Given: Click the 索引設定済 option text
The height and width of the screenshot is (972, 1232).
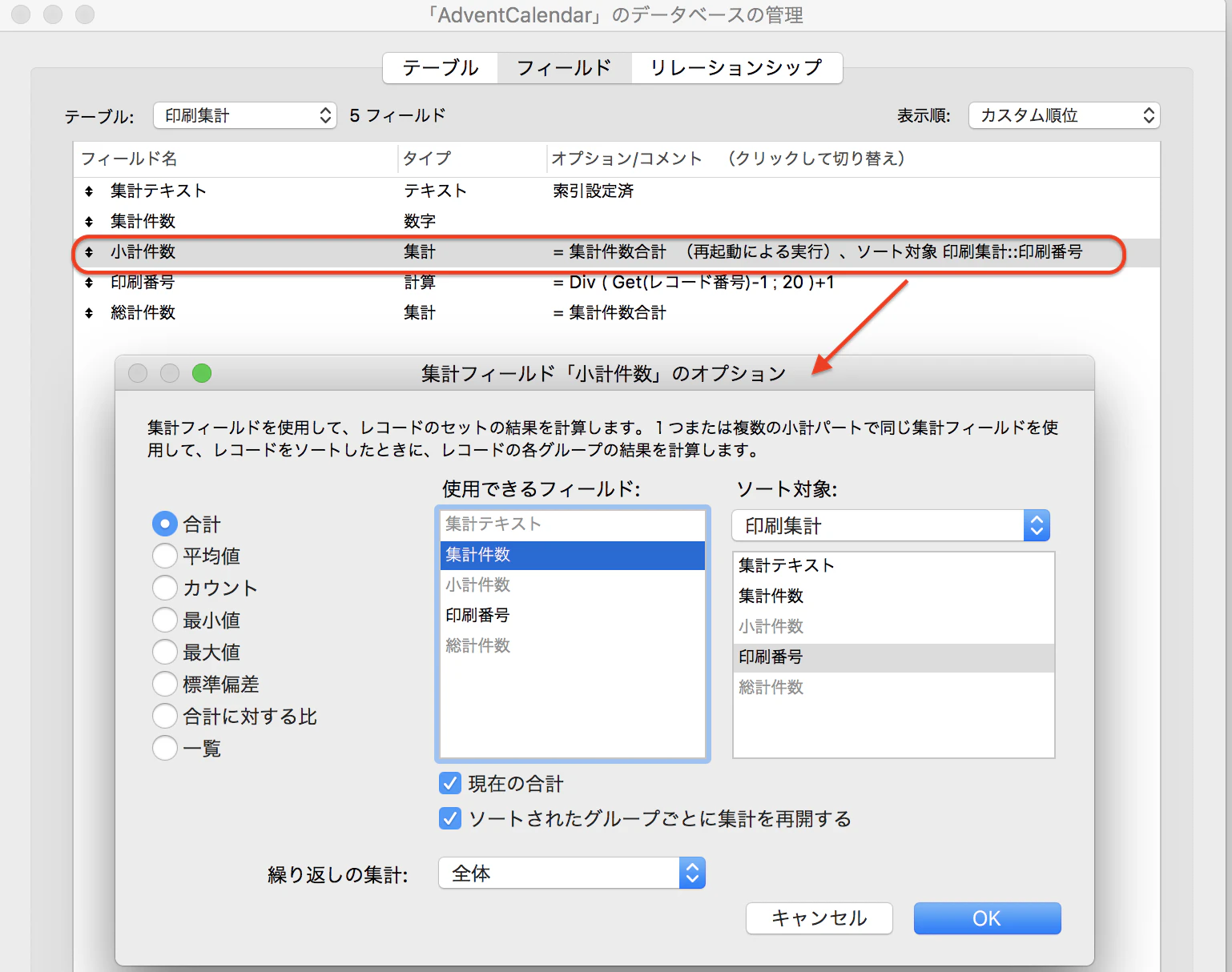Looking at the screenshot, I should pyautogui.click(x=593, y=191).
